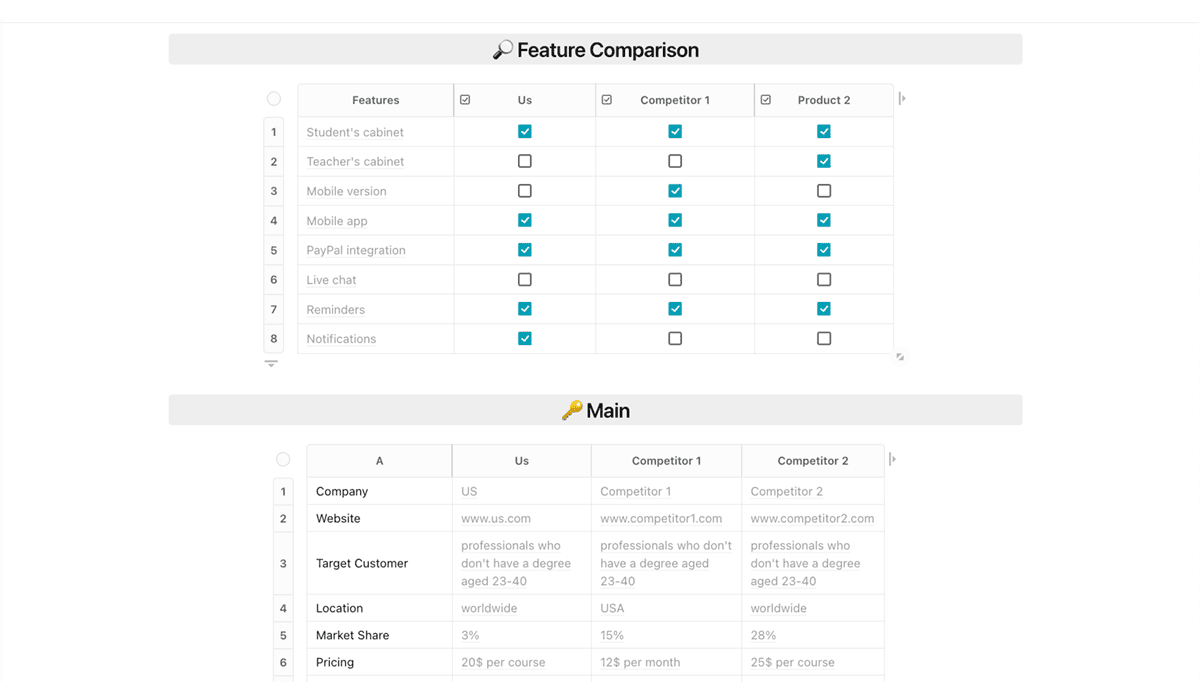Enable Live chat checkbox under Us
Screen dimensions: 1200x700
pos(525,280)
